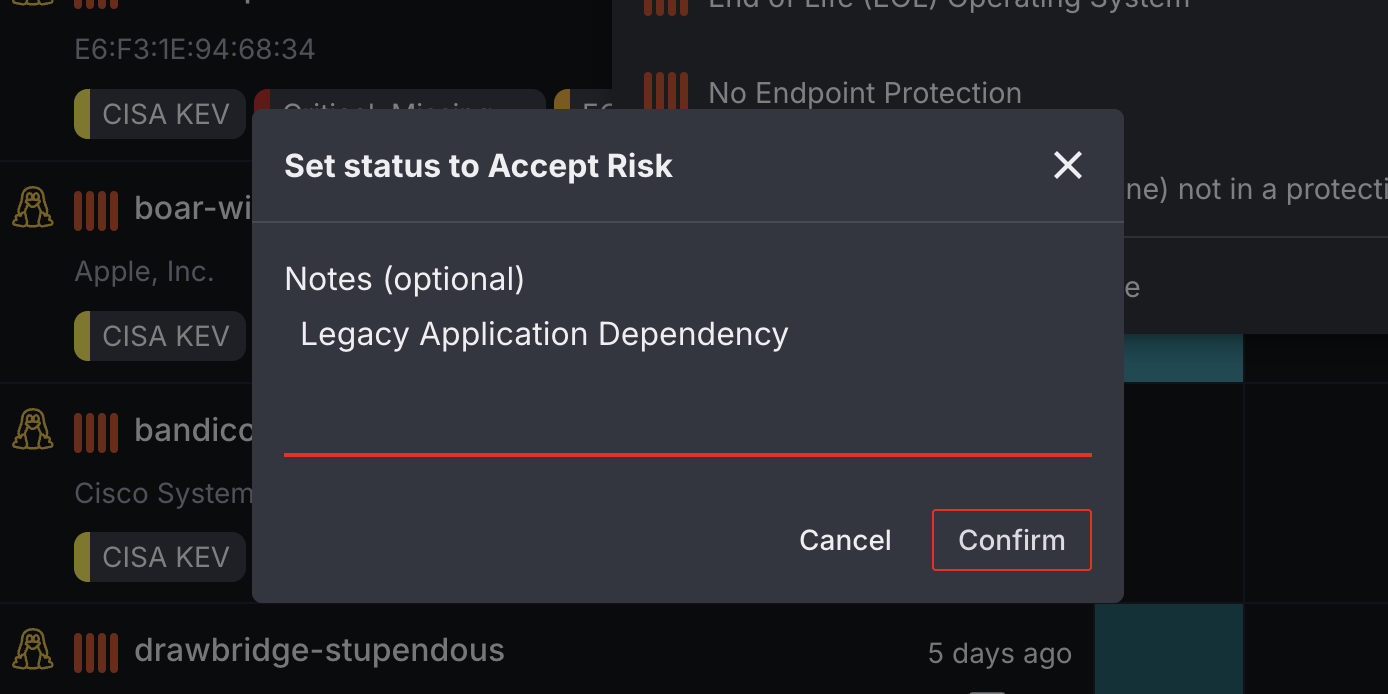Select the Linux penguin icon beside boar-wi

(32, 209)
